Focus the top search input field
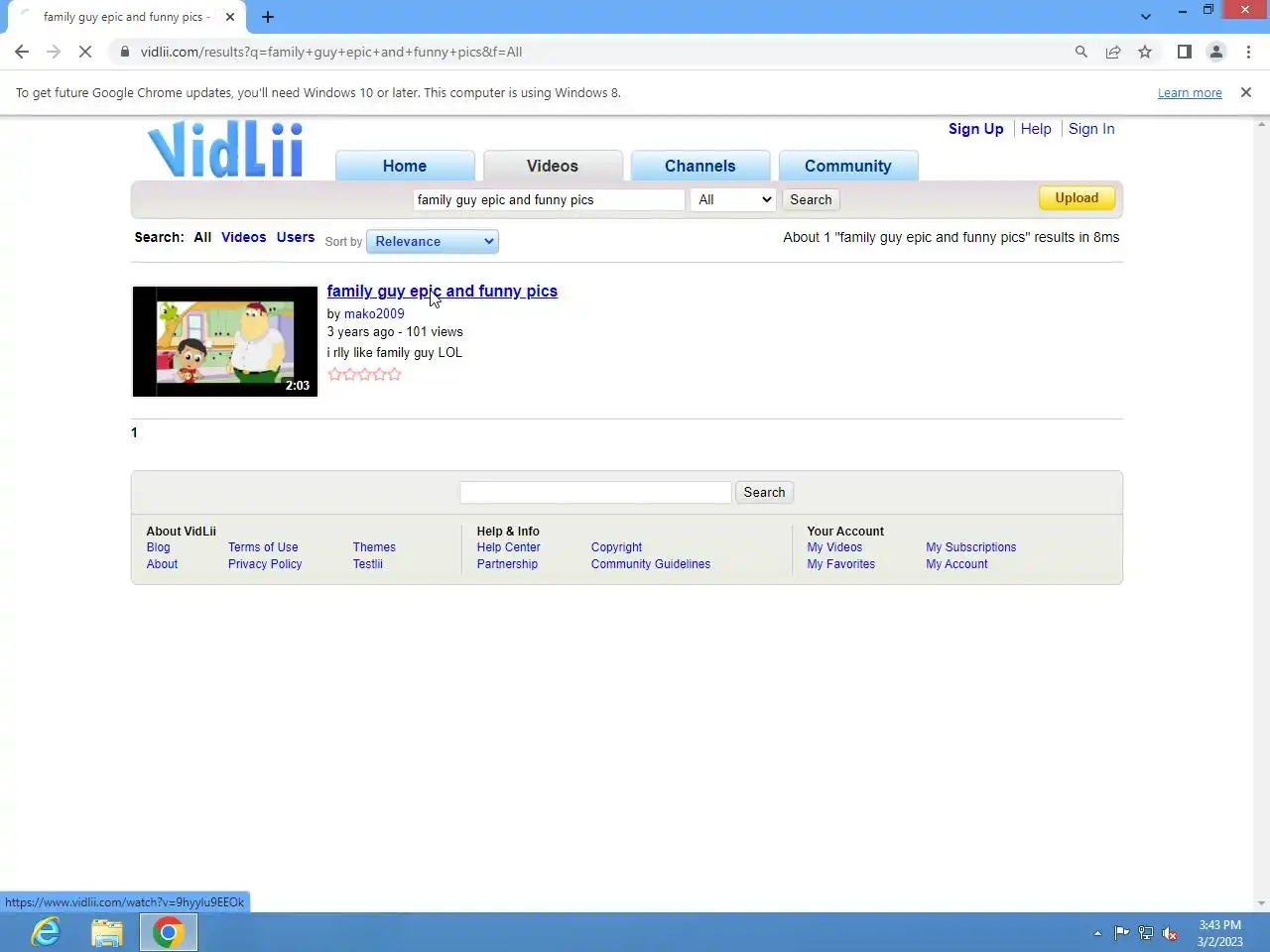This screenshot has height=952, width=1270. [549, 199]
